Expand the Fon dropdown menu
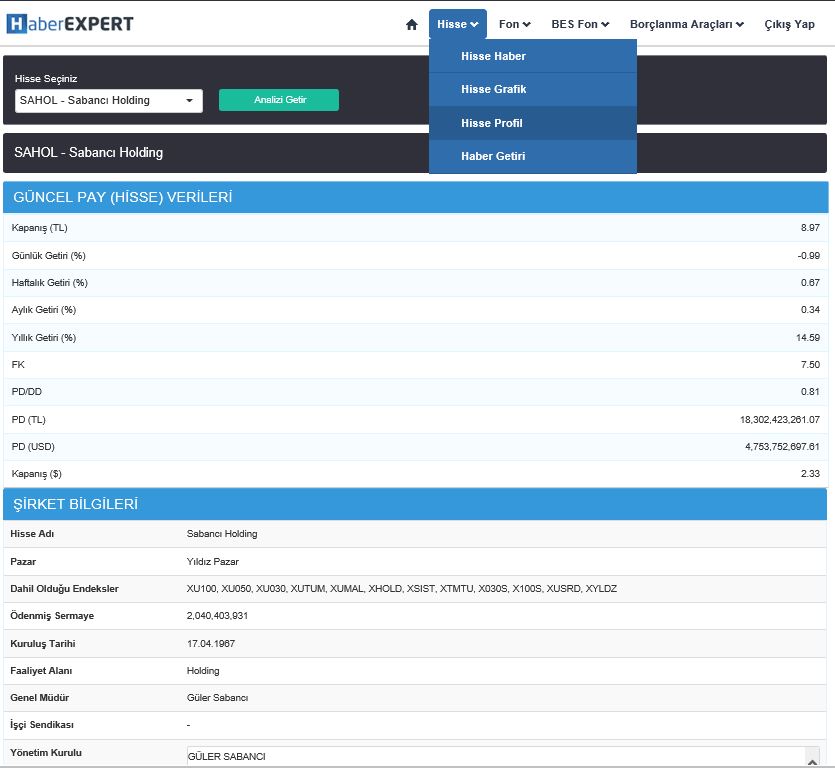Viewport: 835px width, 768px height. click(514, 24)
